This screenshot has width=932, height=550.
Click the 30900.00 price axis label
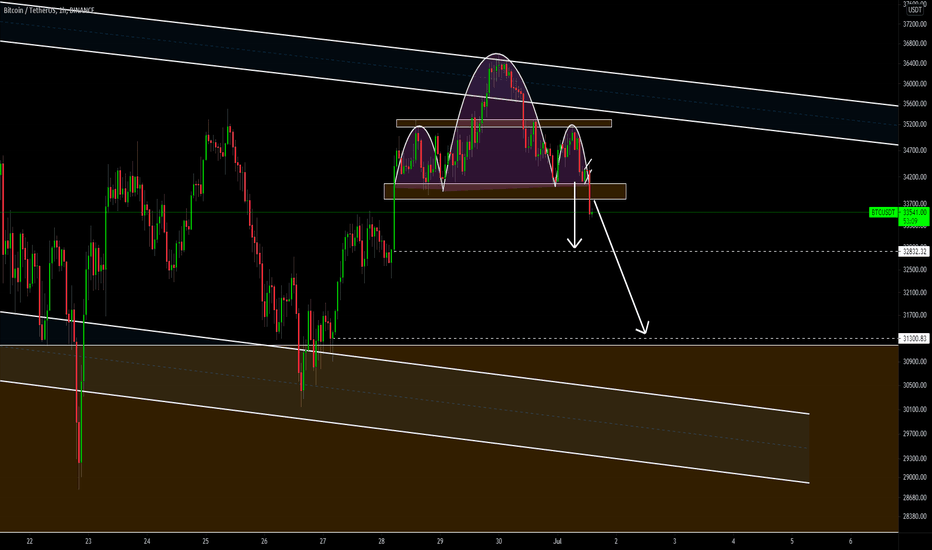click(915, 362)
